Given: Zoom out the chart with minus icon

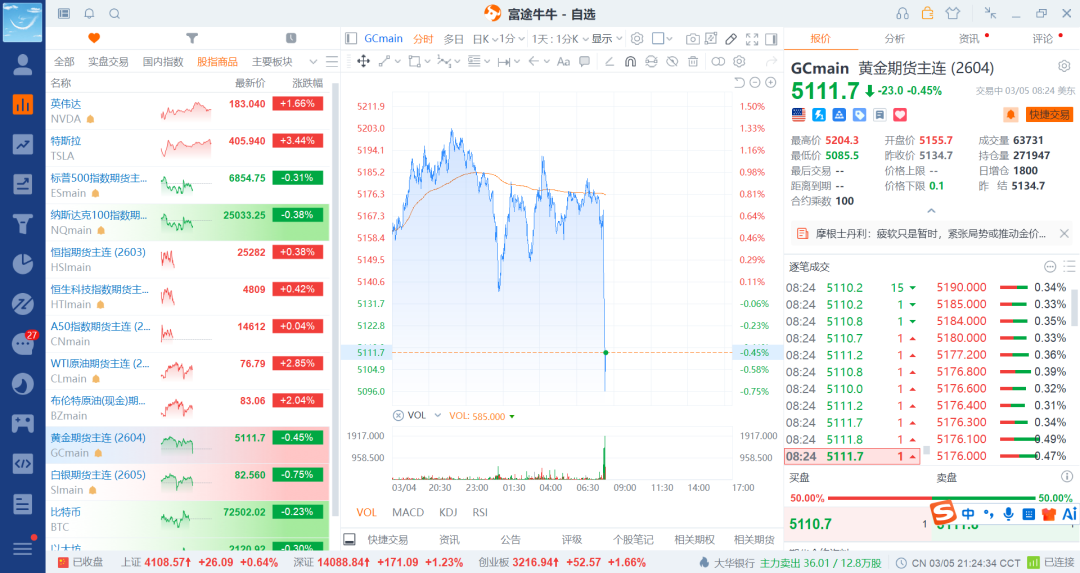Looking at the screenshot, I should 755,83.
